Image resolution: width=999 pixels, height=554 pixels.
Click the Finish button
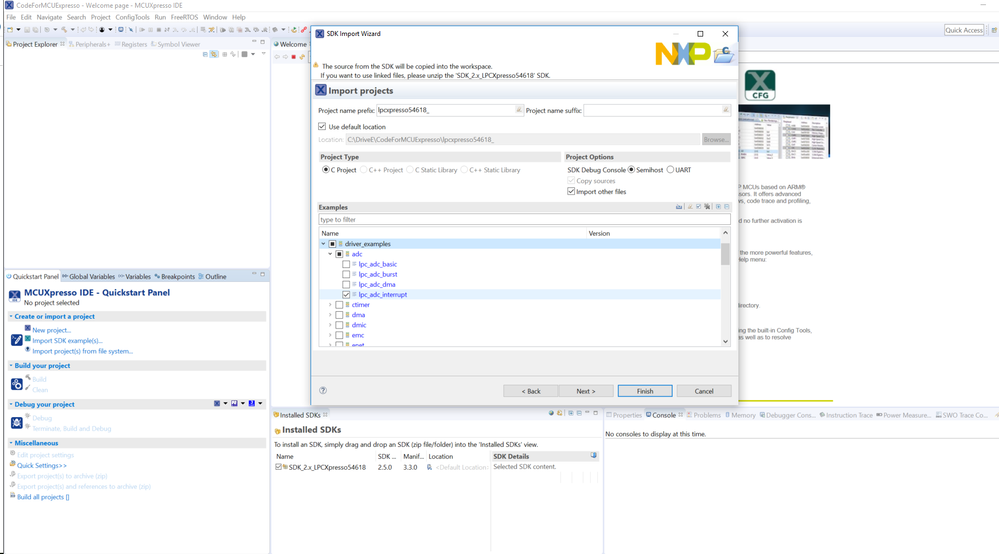point(645,391)
